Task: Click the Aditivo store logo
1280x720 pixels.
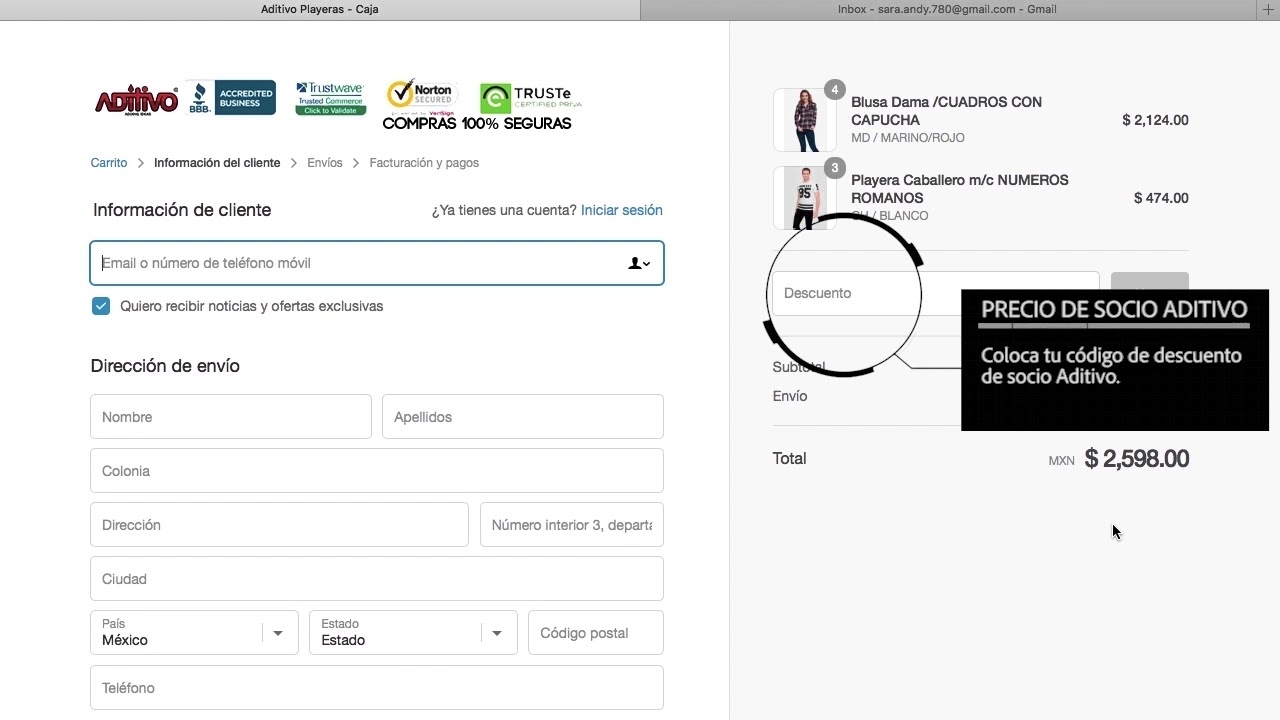Action: tap(136, 100)
